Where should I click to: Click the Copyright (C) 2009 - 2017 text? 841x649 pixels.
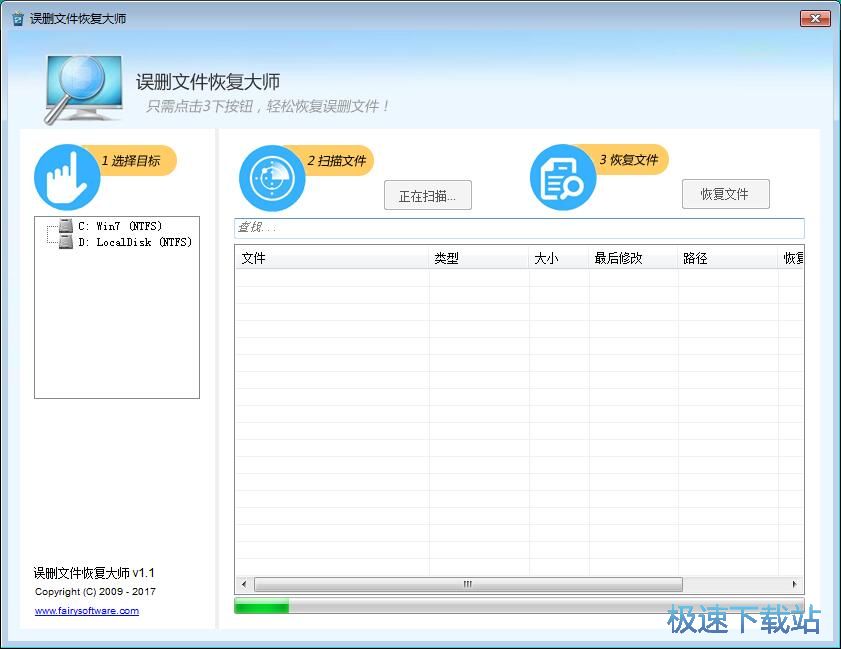(x=95, y=592)
